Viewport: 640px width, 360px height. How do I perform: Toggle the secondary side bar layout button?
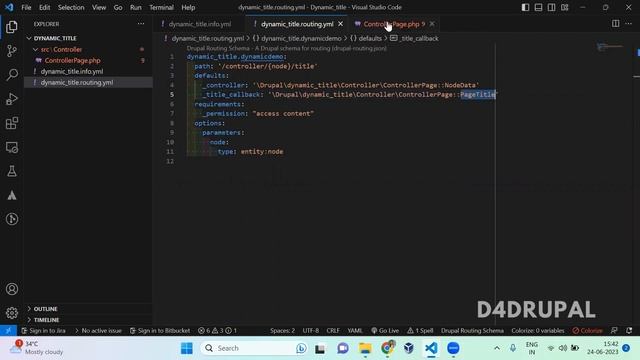click(551, 7)
